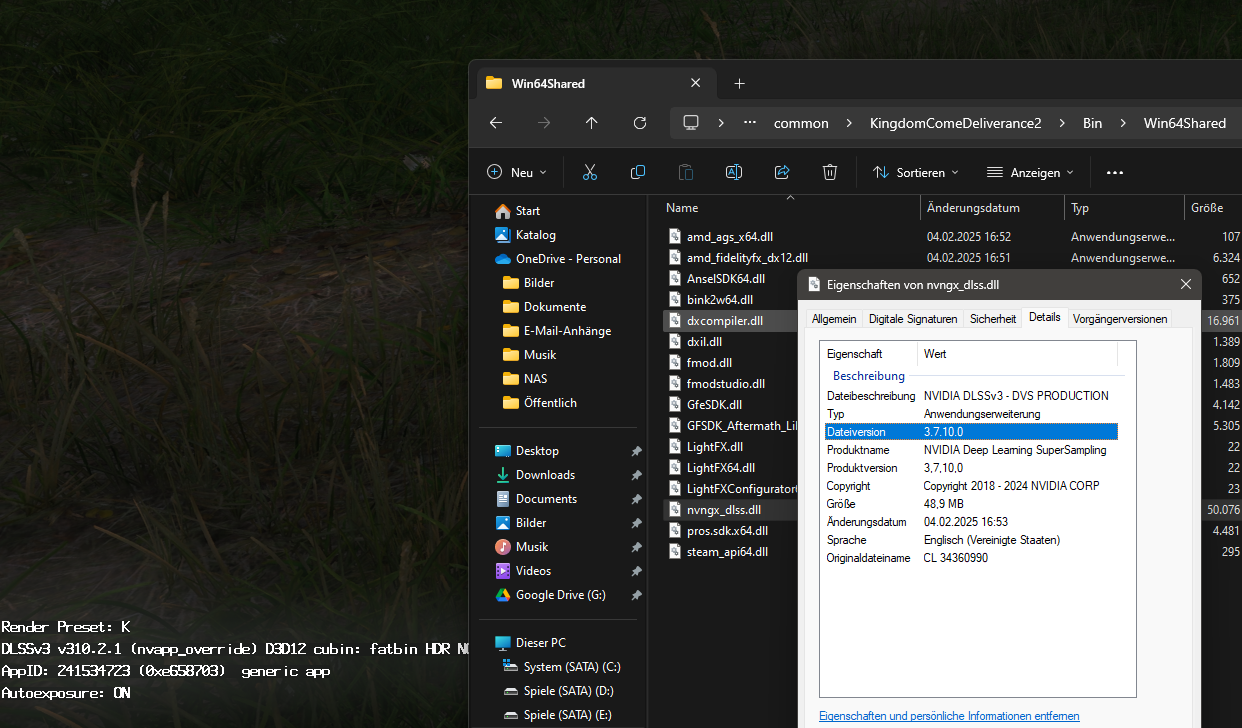Close the Win64Shared tab
1242x728 pixels.
pos(696,83)
